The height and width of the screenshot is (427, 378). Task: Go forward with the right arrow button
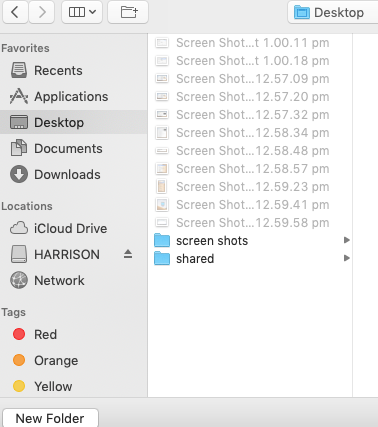tap(42, 12)
